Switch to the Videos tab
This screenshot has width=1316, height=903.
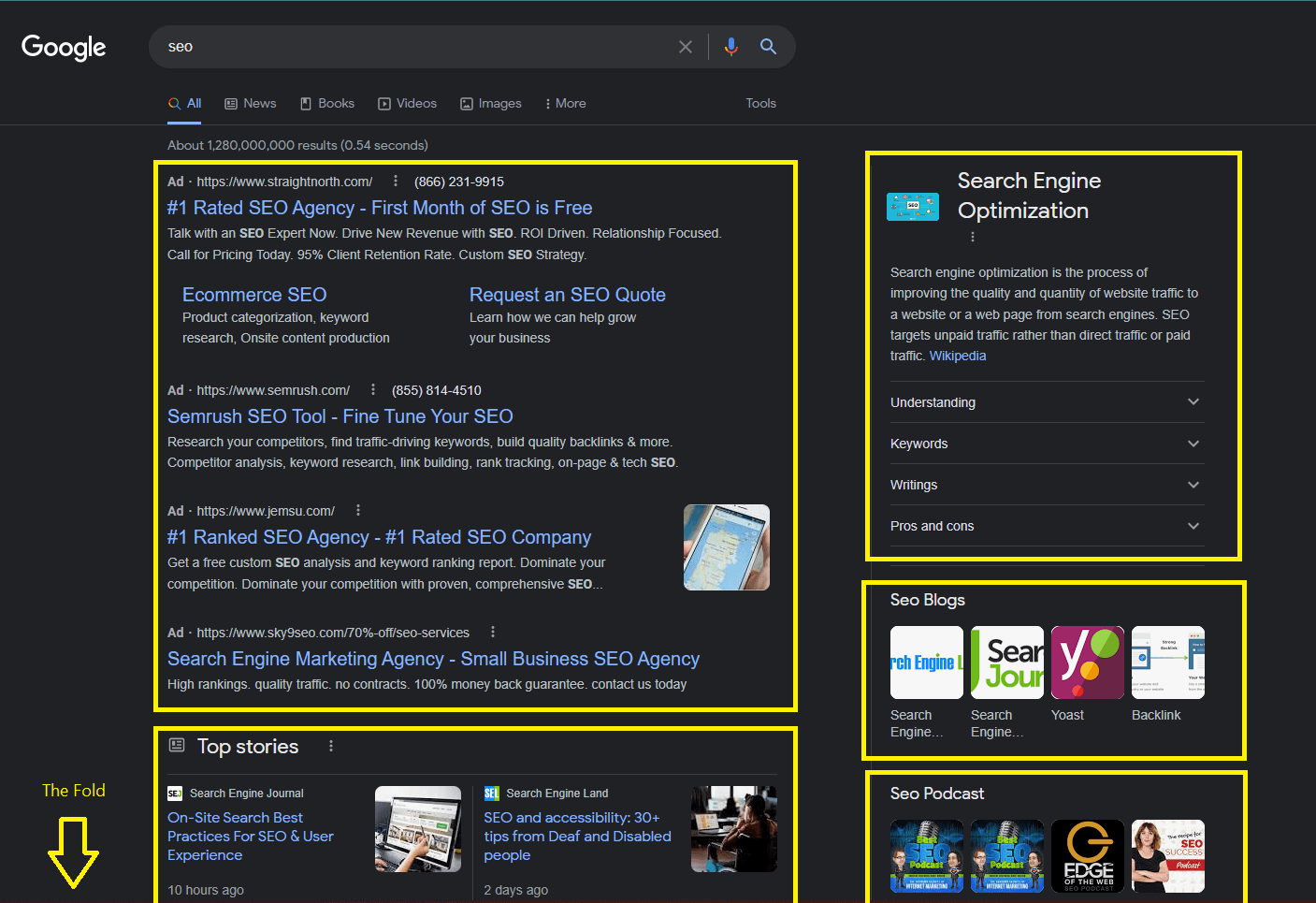(x=408, y=103)
